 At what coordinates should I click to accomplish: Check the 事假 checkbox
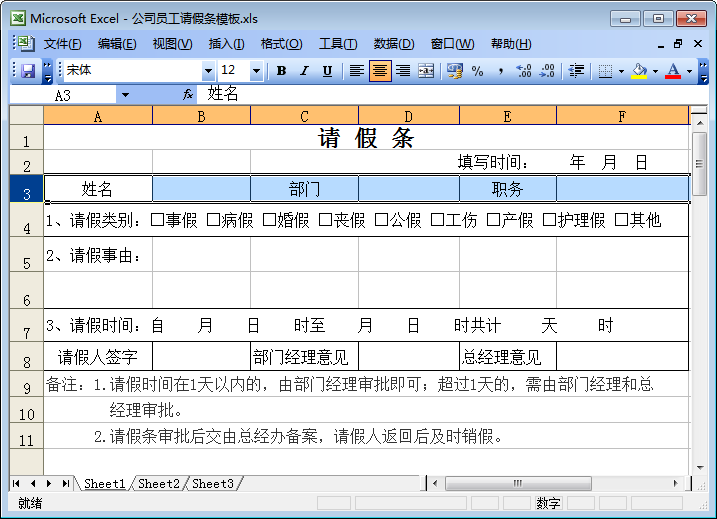[157, 219]
